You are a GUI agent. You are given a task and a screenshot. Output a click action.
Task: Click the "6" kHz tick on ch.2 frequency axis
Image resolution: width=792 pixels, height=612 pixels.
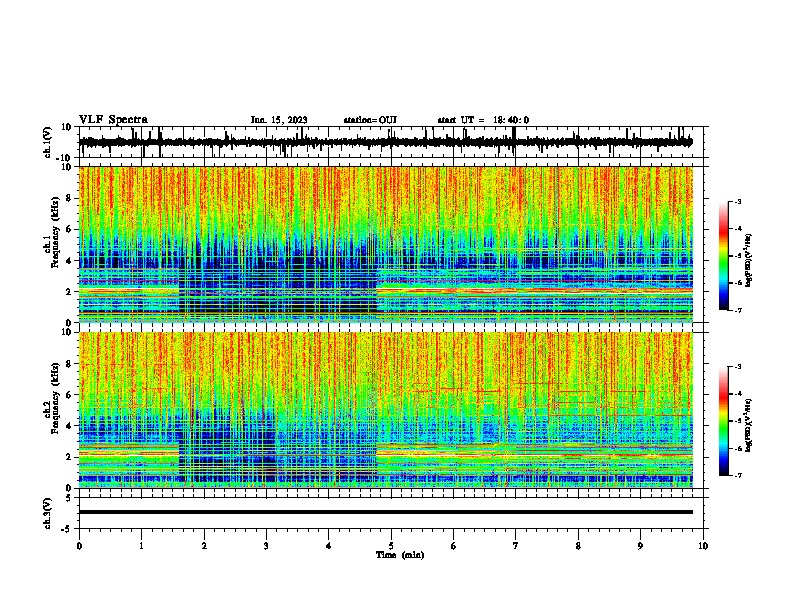pos(69,395)
